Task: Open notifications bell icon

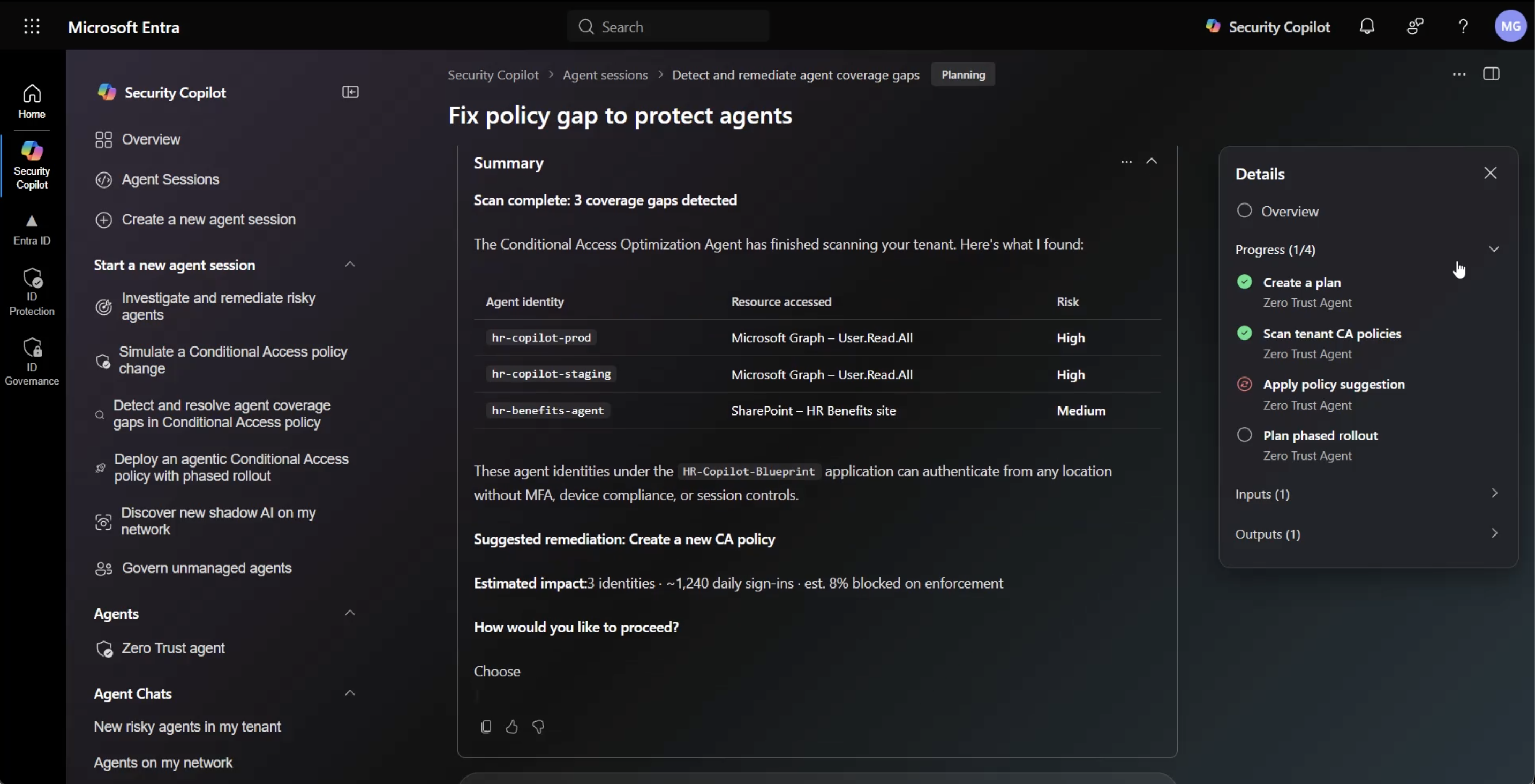Action: 1367,26
